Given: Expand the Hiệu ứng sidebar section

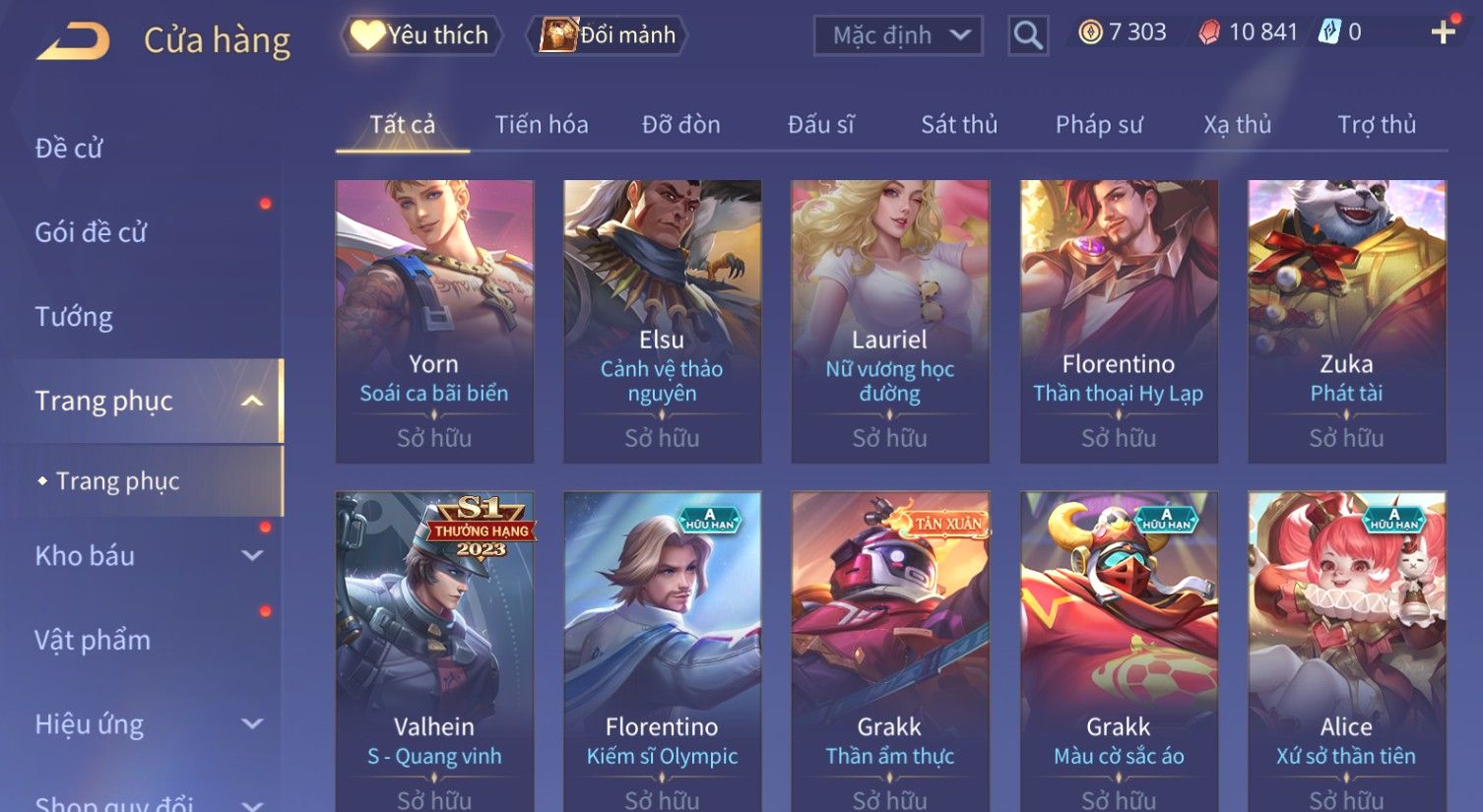Looking at the screenshot, I should [x=252, y=724].
